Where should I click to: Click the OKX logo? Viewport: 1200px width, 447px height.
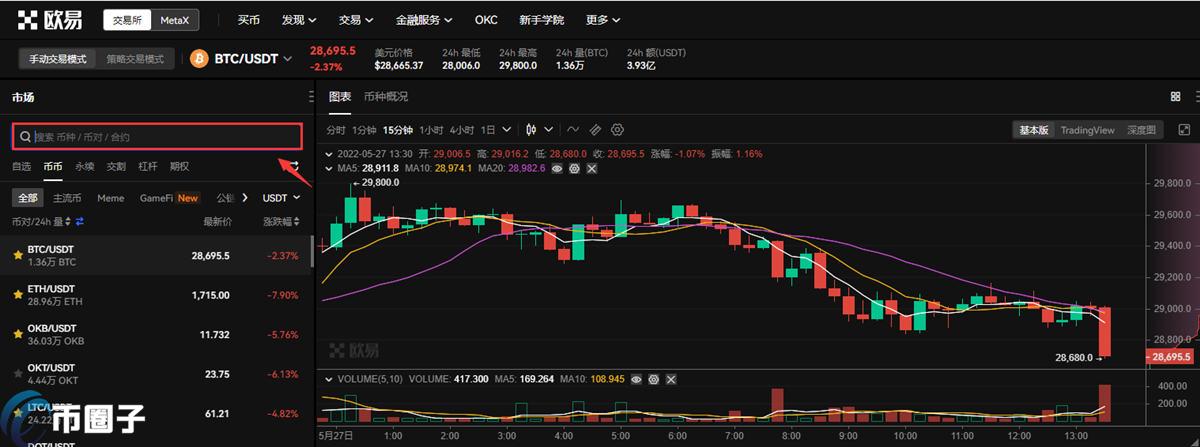point(50,19)
